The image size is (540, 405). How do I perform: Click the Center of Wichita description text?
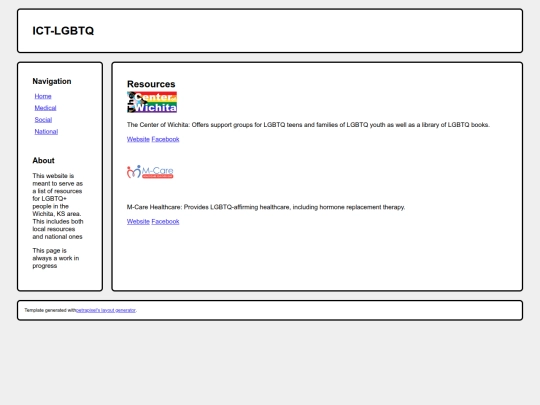click(308, 125)
